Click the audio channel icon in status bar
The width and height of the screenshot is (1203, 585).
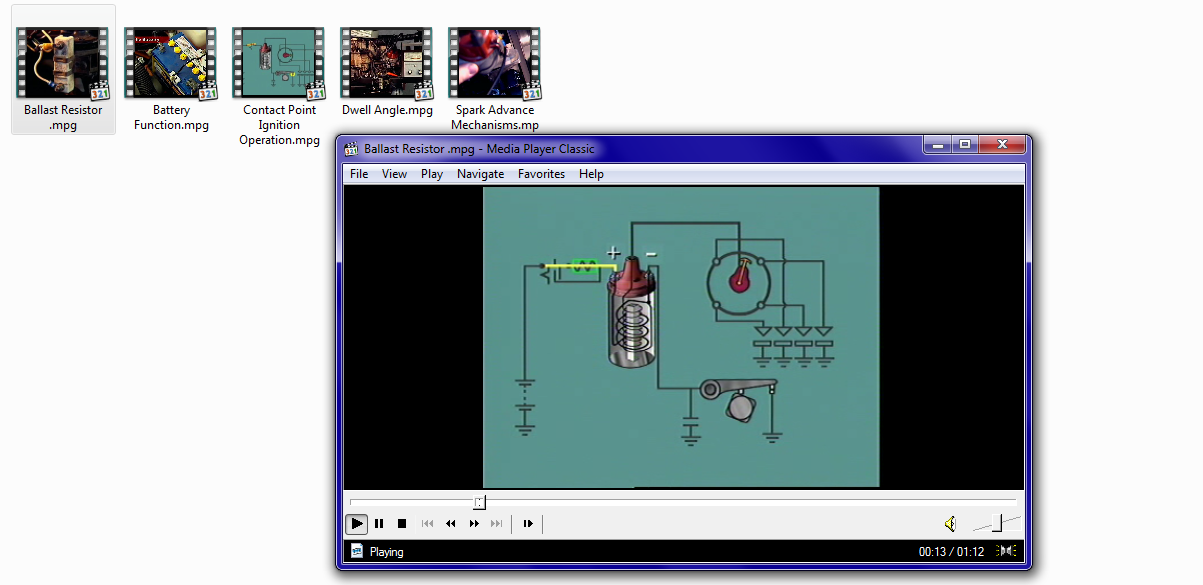(1008, 551)
